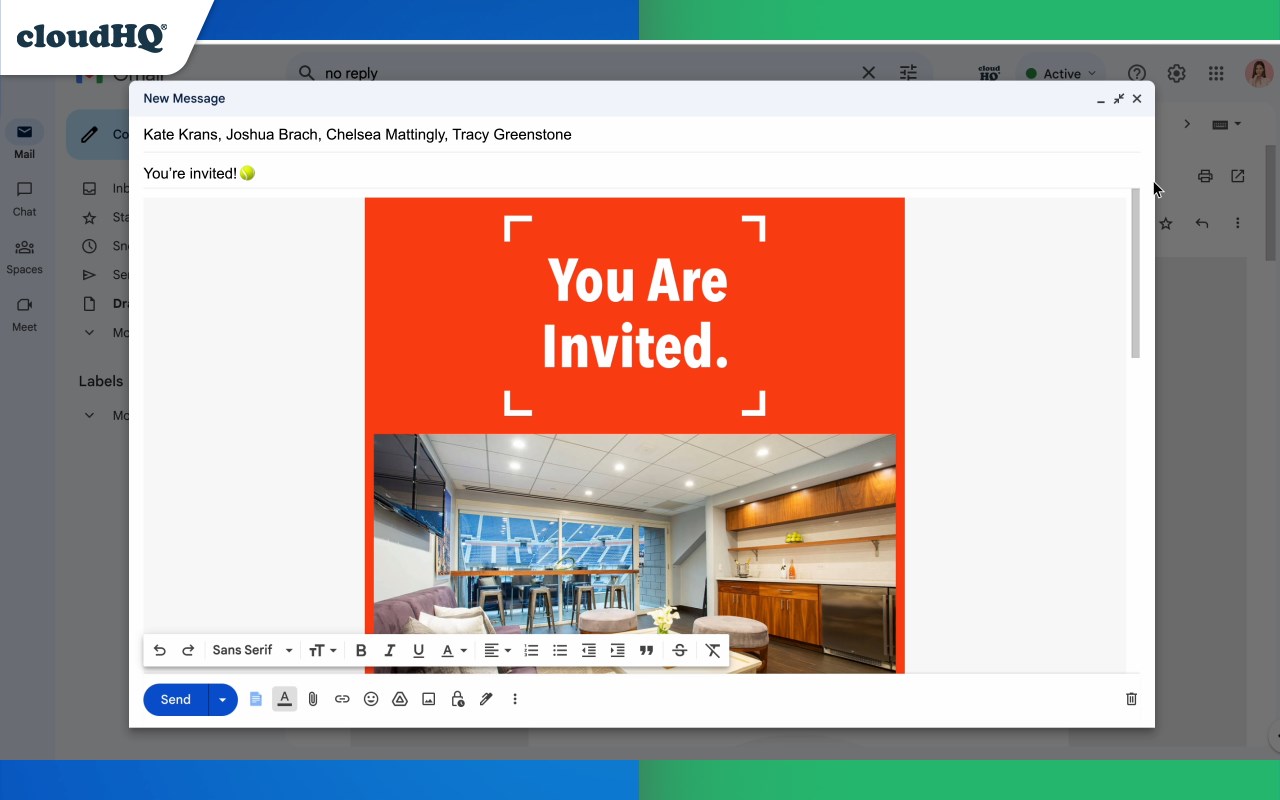Open the text alignment dropdown
The height and width of the screenshot is (800, 1280).
coord(497,651)
